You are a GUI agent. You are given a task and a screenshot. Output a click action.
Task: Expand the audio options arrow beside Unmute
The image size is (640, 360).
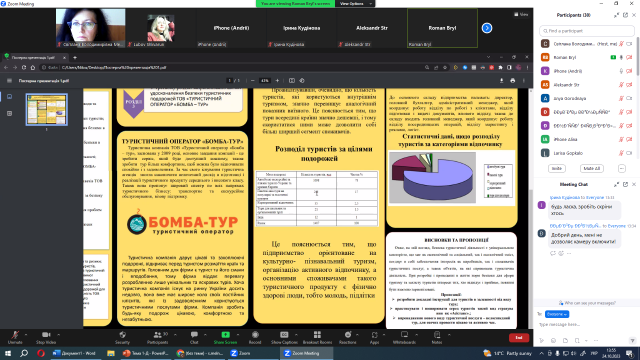pos(26,335)
